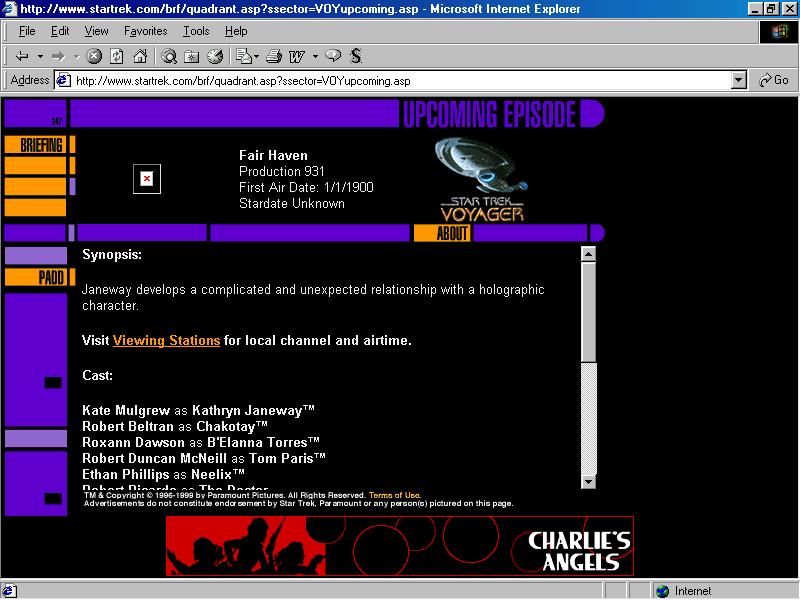Click the "Internet" zone label in status bar
Screen dimensions: 800x600
(693, 591)
